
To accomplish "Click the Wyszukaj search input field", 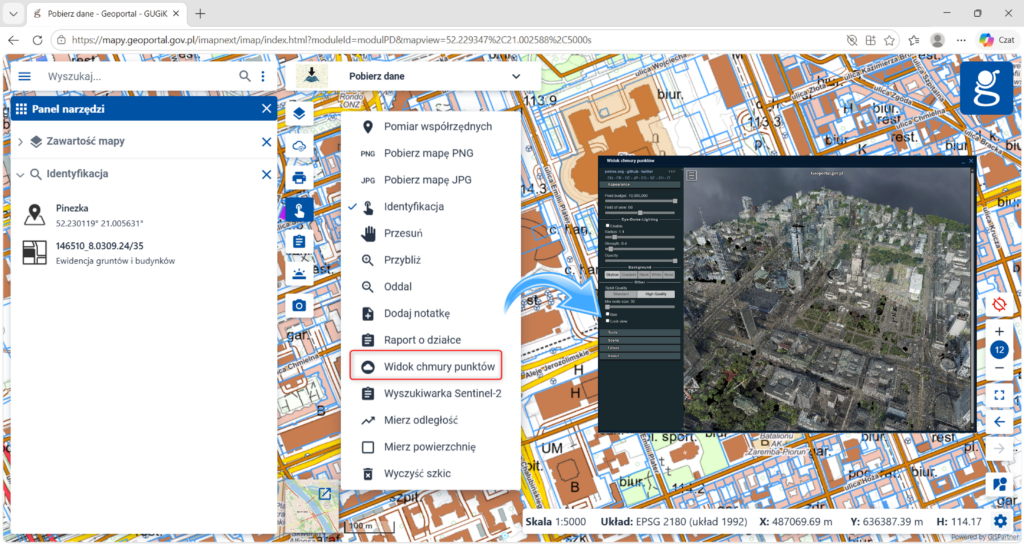I will tap(138, 76).
